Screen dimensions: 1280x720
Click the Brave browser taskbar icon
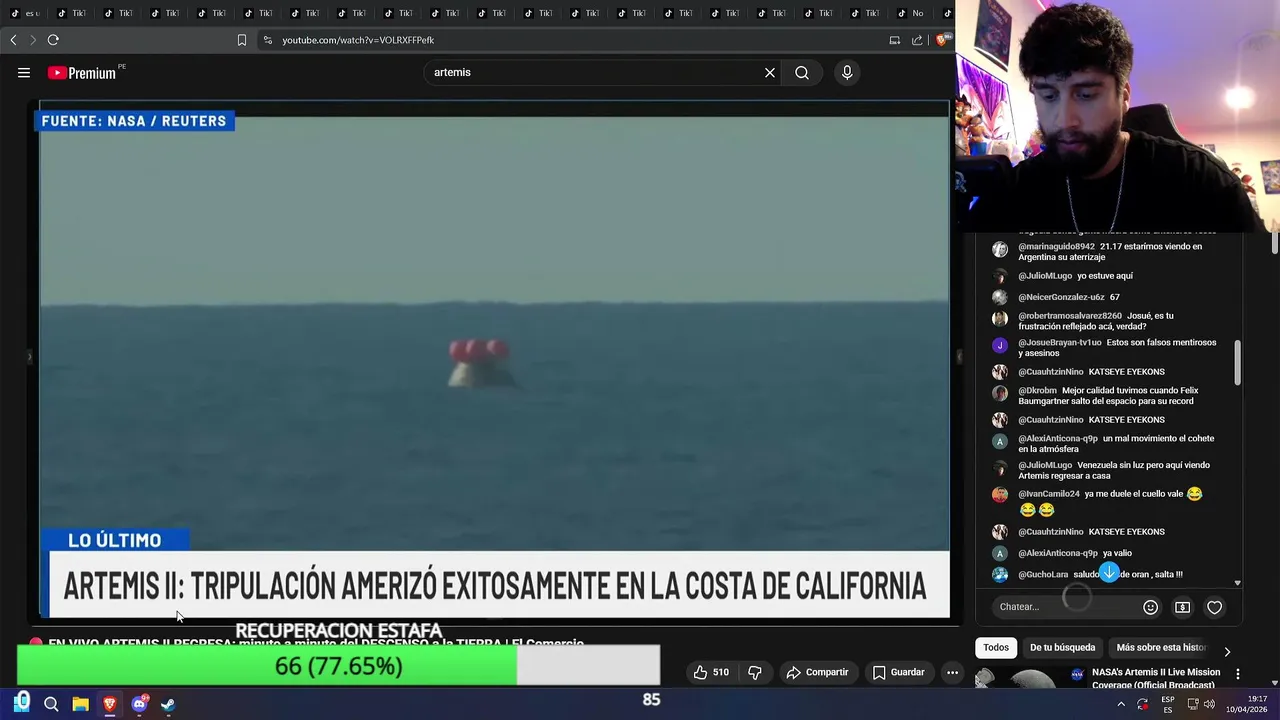pos(109,704)
